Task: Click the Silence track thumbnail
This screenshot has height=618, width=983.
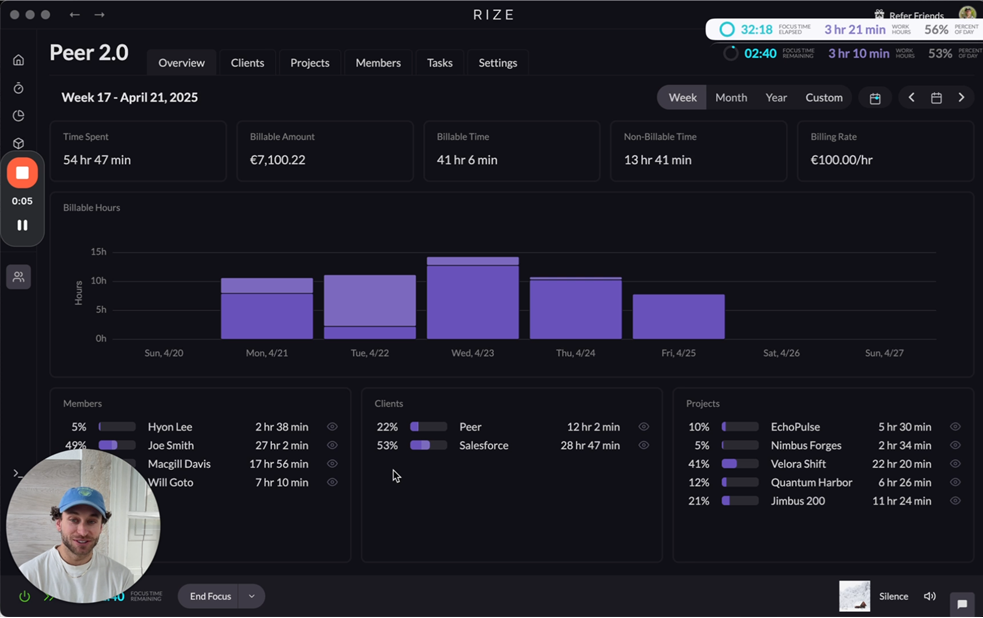Action: pos(854,596)
